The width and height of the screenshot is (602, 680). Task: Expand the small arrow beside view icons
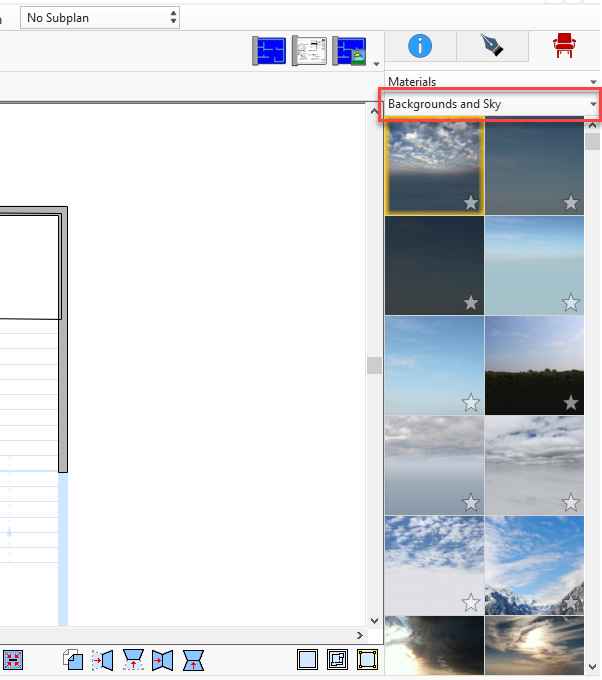[x=376, y=63]
